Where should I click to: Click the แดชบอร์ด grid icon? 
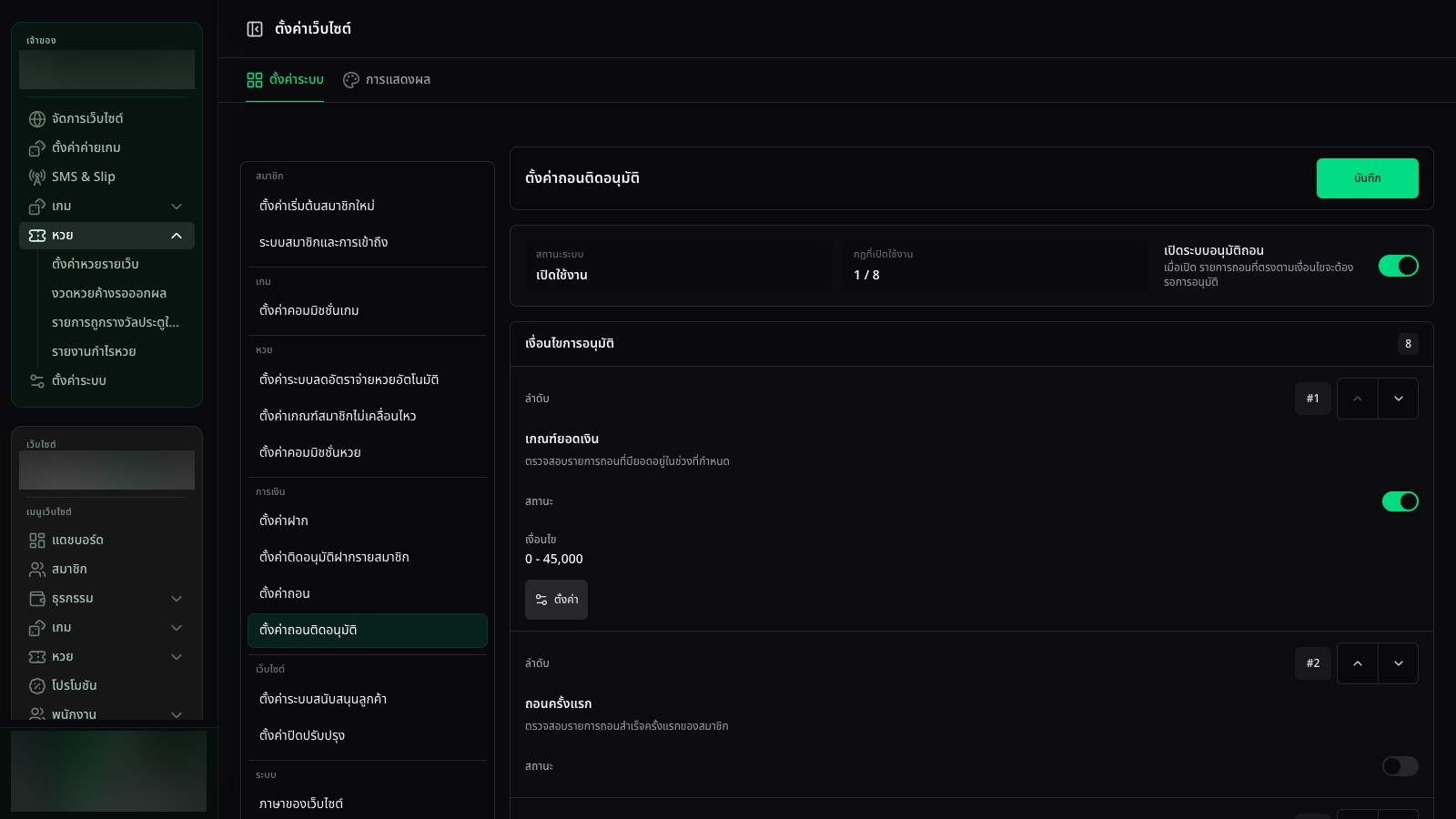[37, 541]
